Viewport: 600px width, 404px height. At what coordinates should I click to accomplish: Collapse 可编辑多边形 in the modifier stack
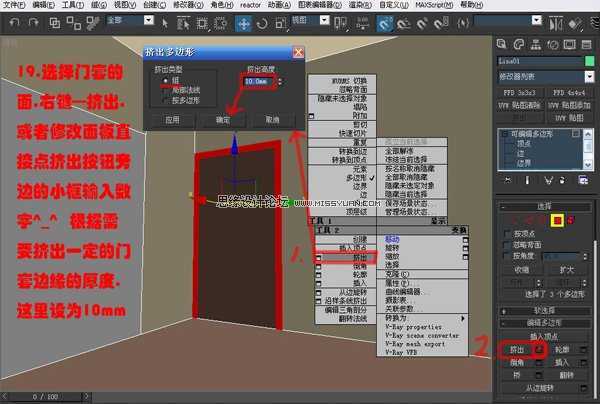click(x=505, y=134)
